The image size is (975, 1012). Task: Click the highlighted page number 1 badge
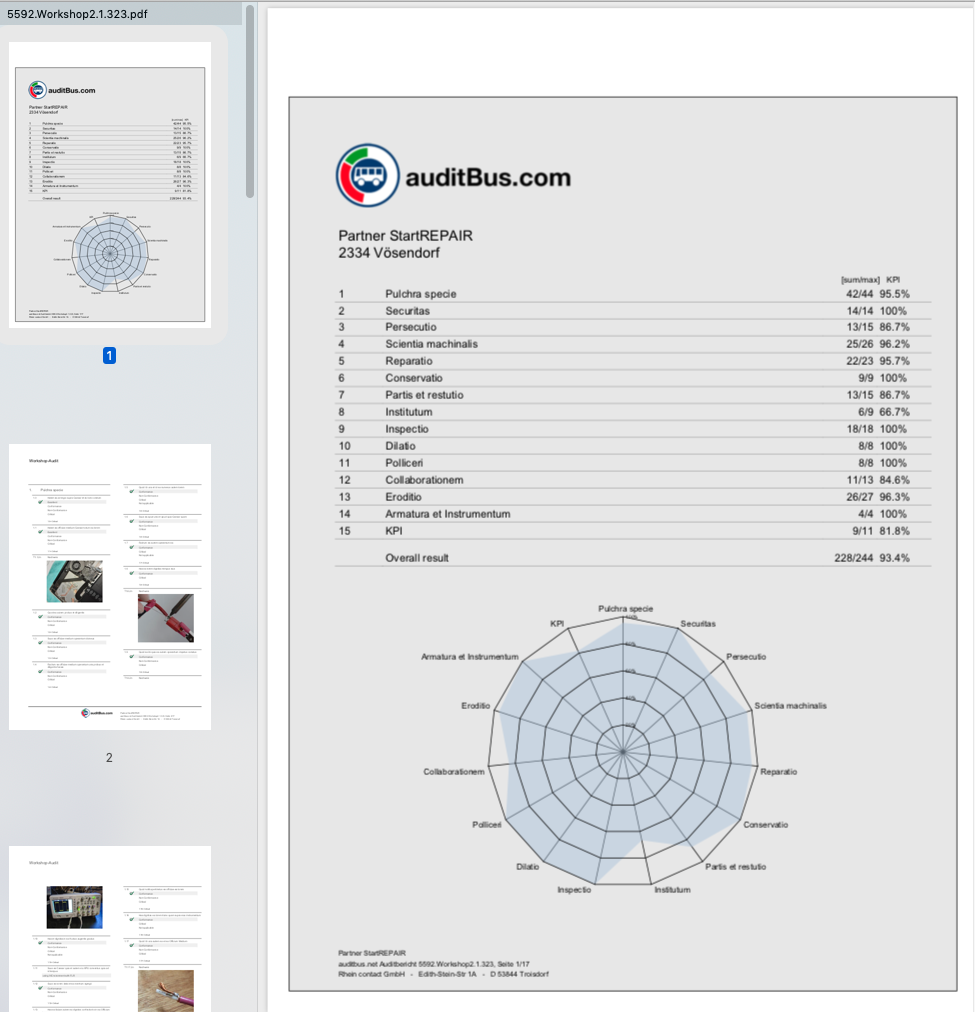click(x=110, y=355)
